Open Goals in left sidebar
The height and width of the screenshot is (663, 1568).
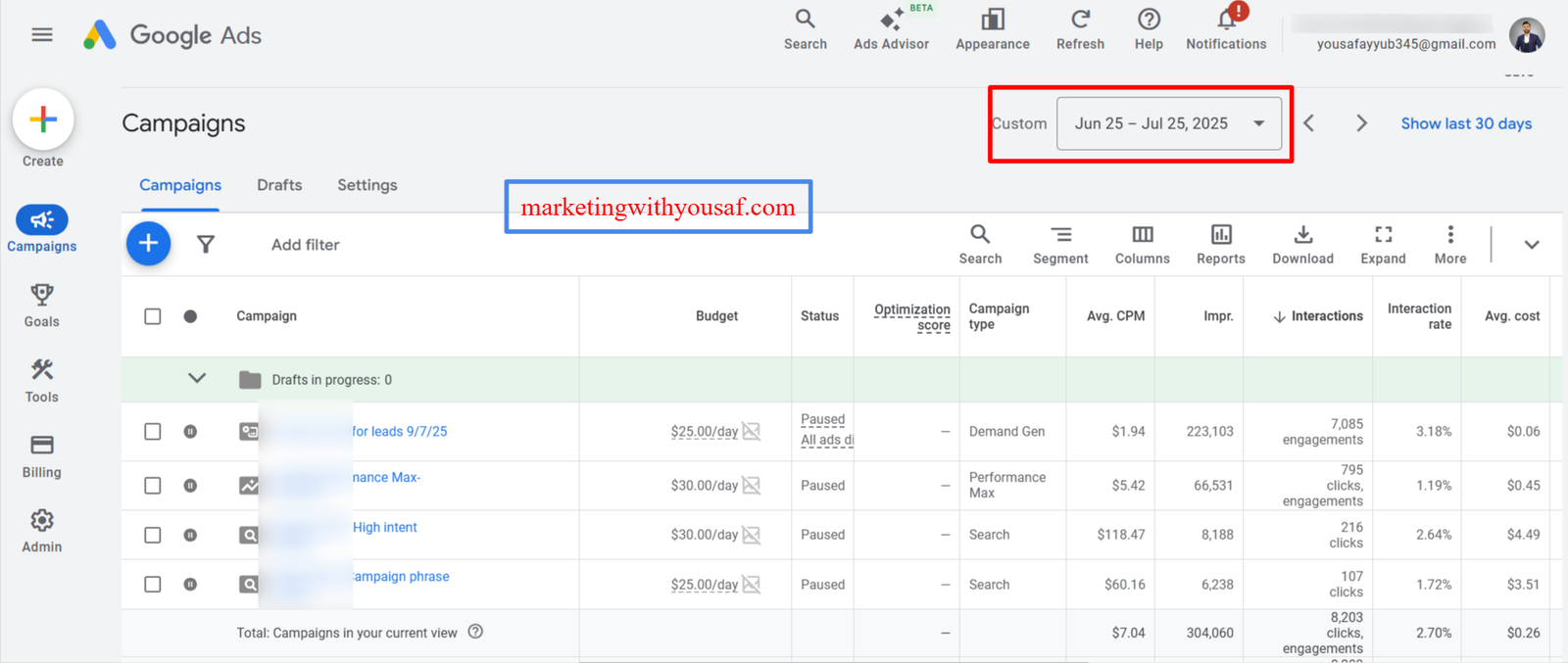coord(42,306)
